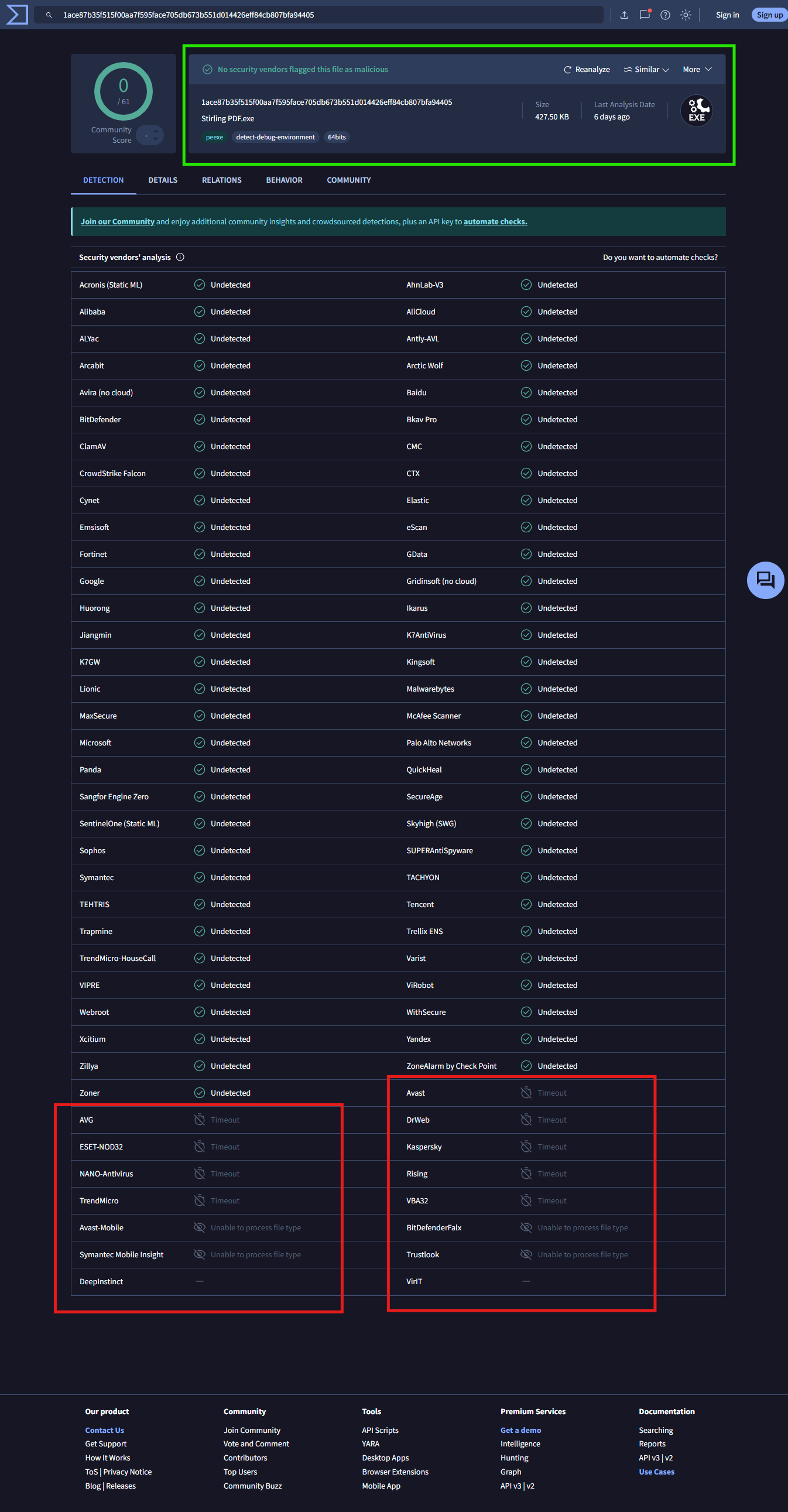Click Trustlook unable-to-process eye icon
The height and width of the screenshot is (1512, 788).
coord(526,1254)
